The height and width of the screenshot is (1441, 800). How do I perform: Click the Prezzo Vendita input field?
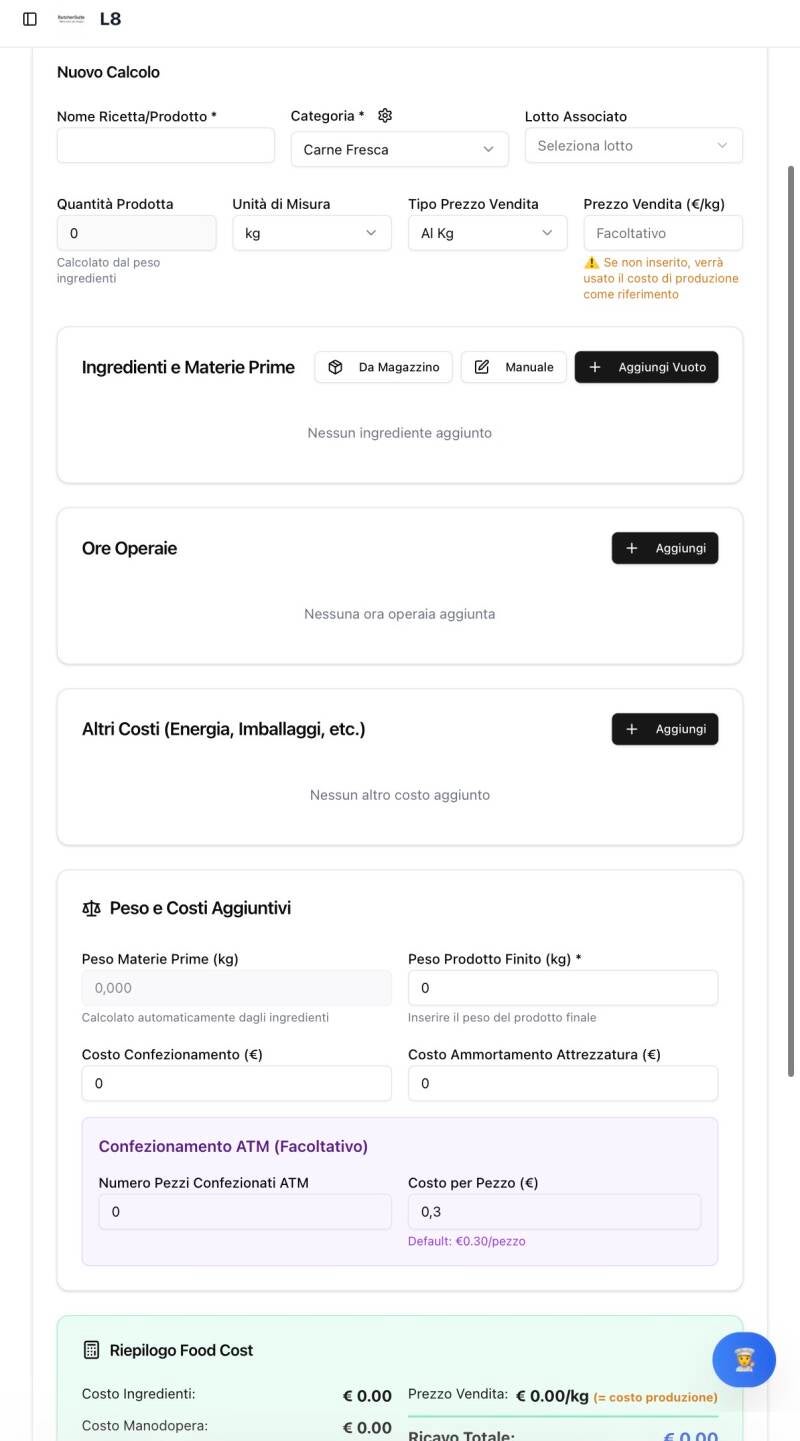(x=662, y=233)
